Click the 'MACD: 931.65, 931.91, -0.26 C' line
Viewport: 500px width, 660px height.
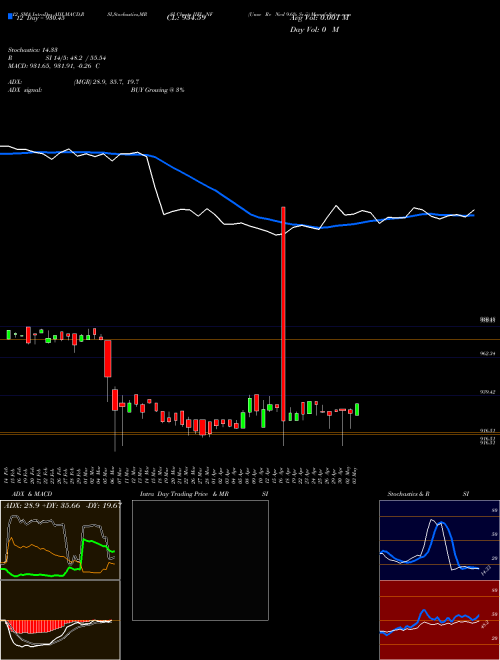point(54,66)
